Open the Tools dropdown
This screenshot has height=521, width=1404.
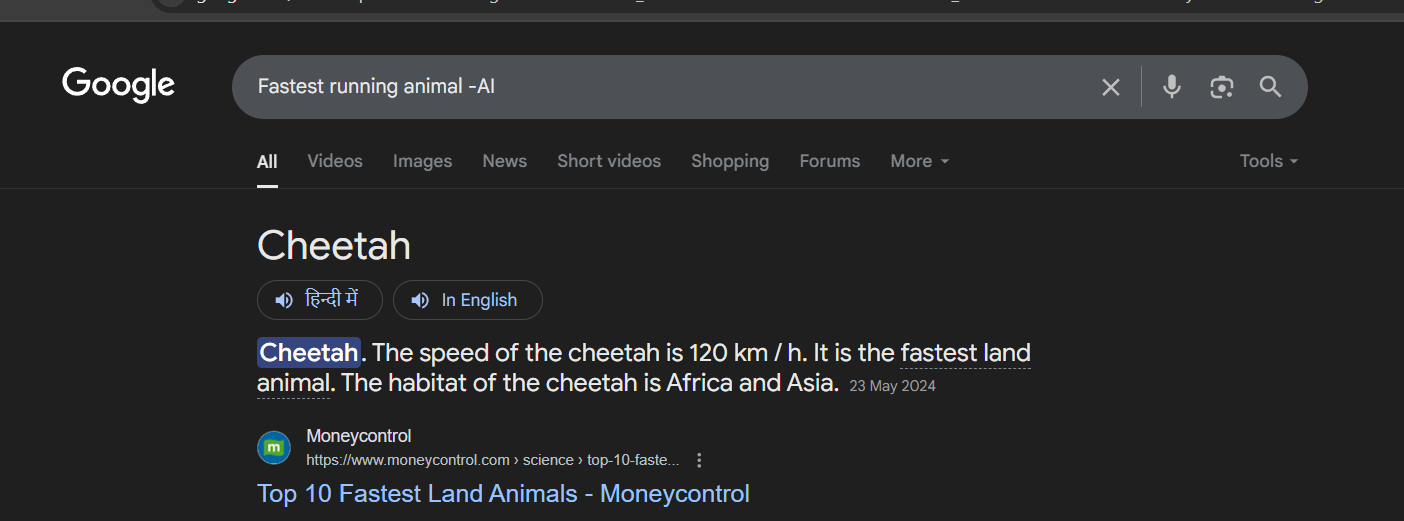1269,161
